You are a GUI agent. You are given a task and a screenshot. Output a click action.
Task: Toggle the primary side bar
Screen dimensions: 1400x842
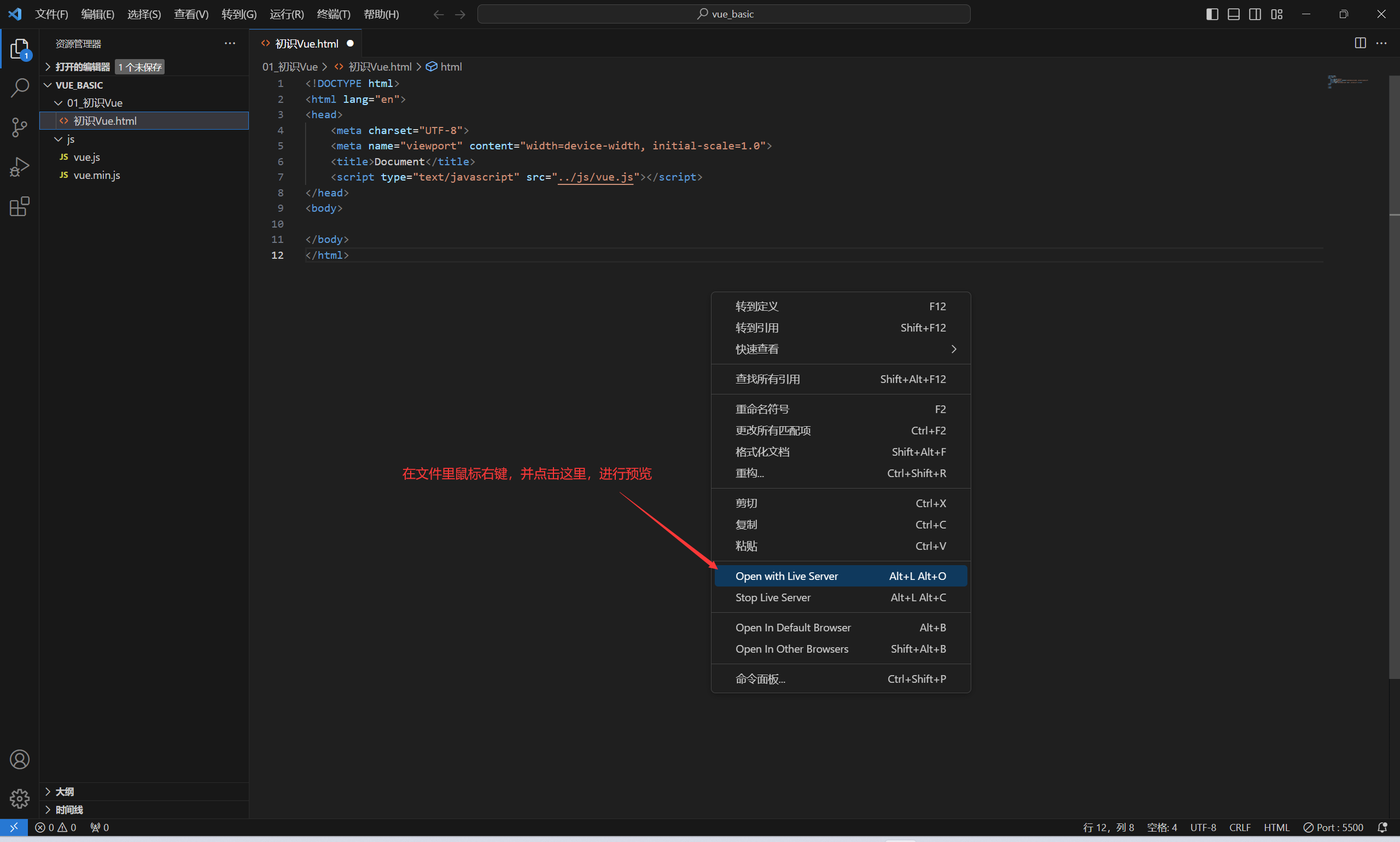[x=1212, y=14]
